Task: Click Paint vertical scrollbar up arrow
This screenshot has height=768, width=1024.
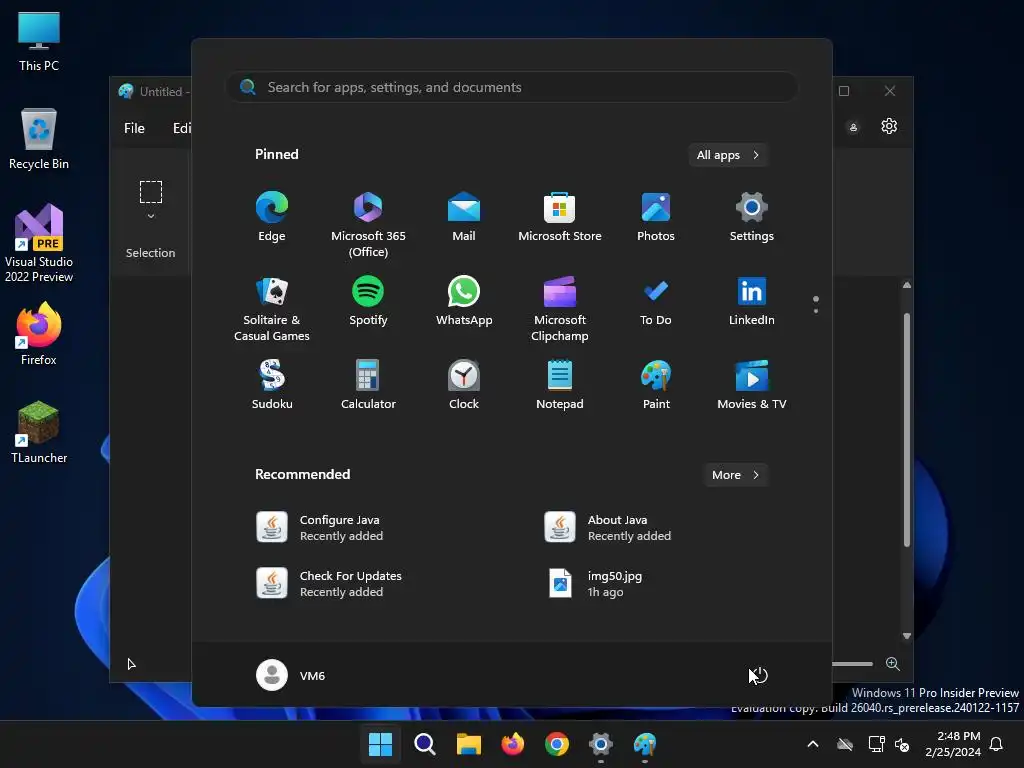Action: [906, 285]
